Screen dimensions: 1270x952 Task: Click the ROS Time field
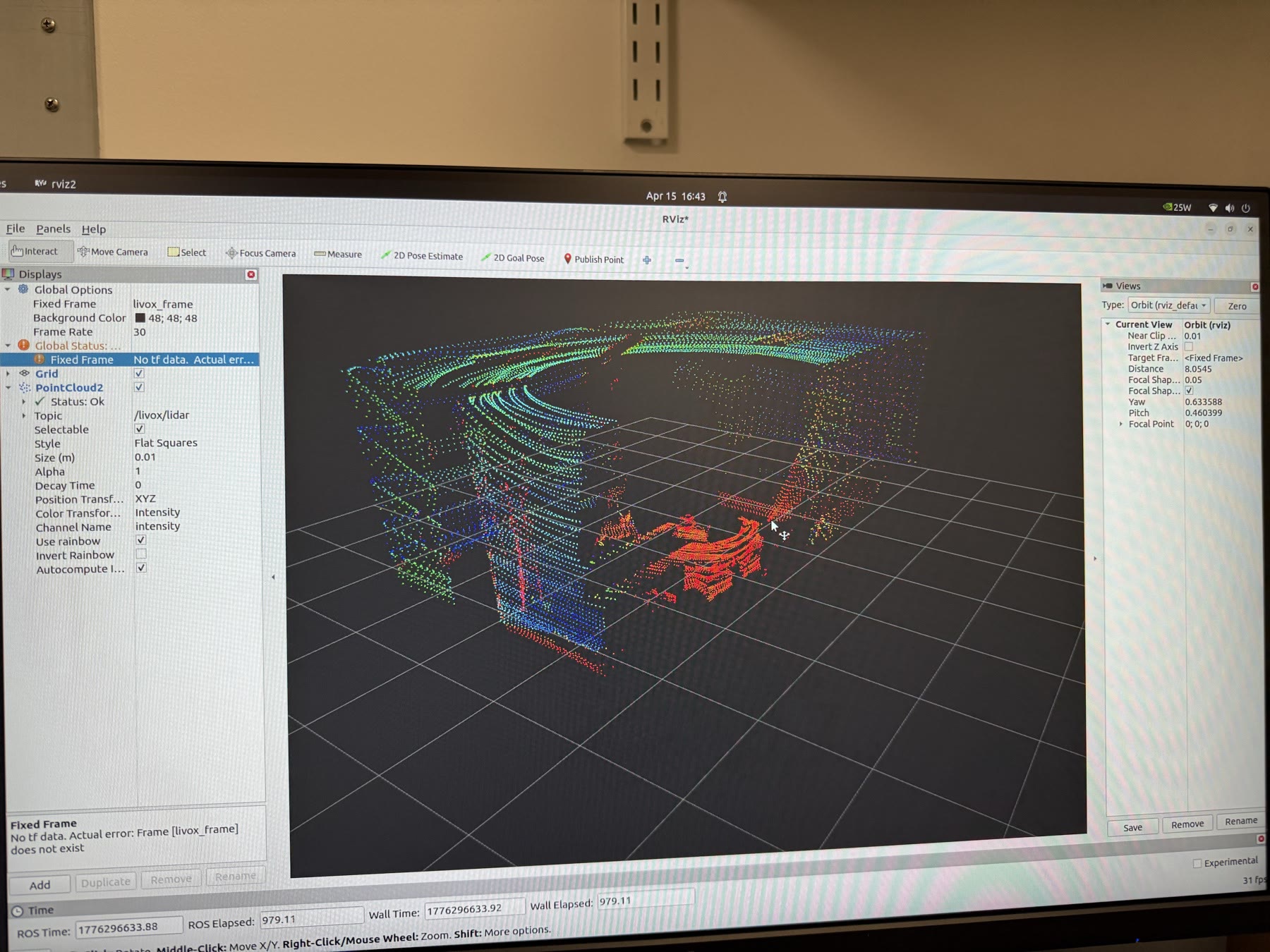pyautogui.click(x=128, y=928)
